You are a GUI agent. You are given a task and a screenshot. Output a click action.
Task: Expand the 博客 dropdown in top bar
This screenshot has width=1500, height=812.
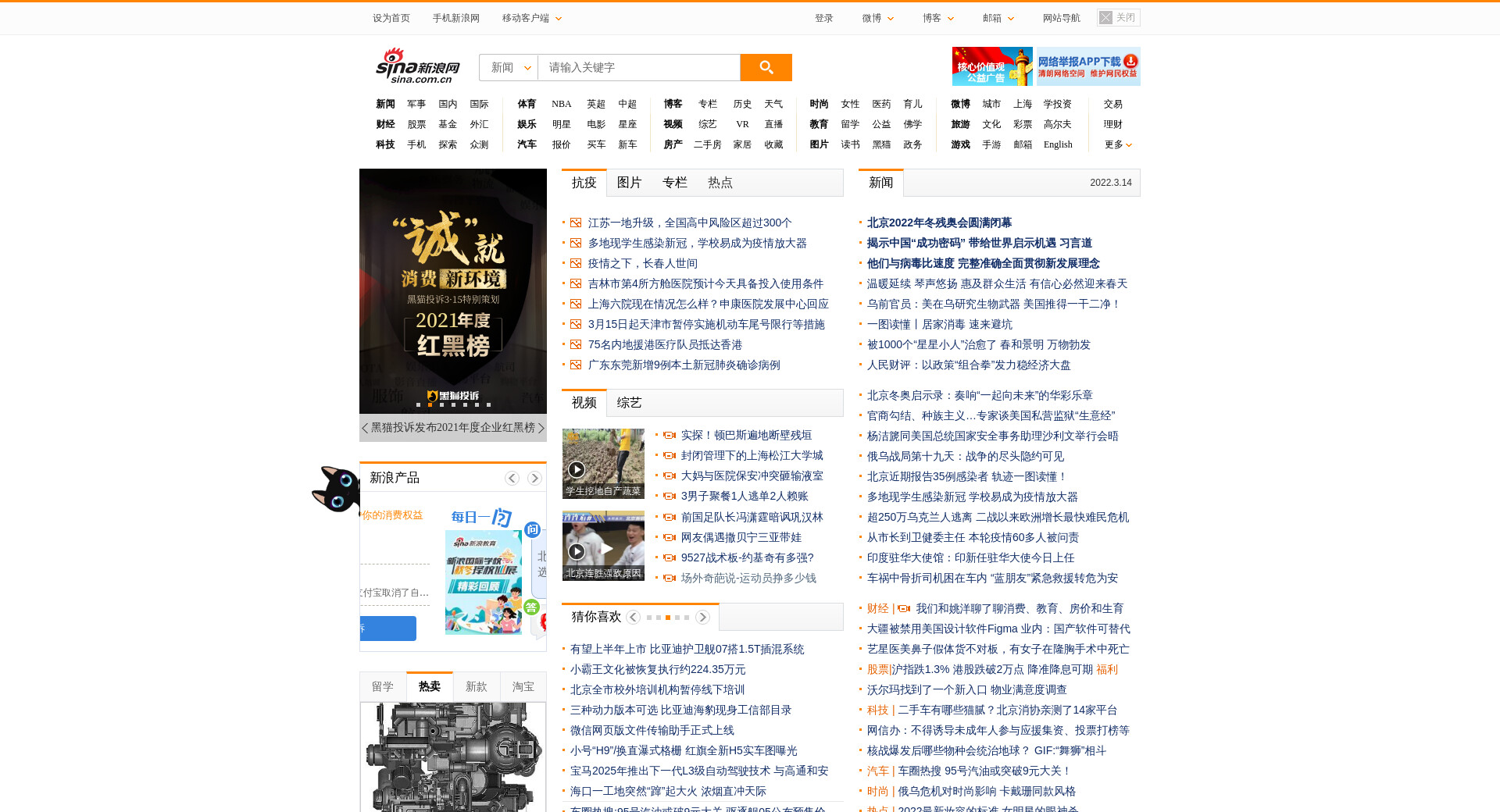tap(938, 18)
